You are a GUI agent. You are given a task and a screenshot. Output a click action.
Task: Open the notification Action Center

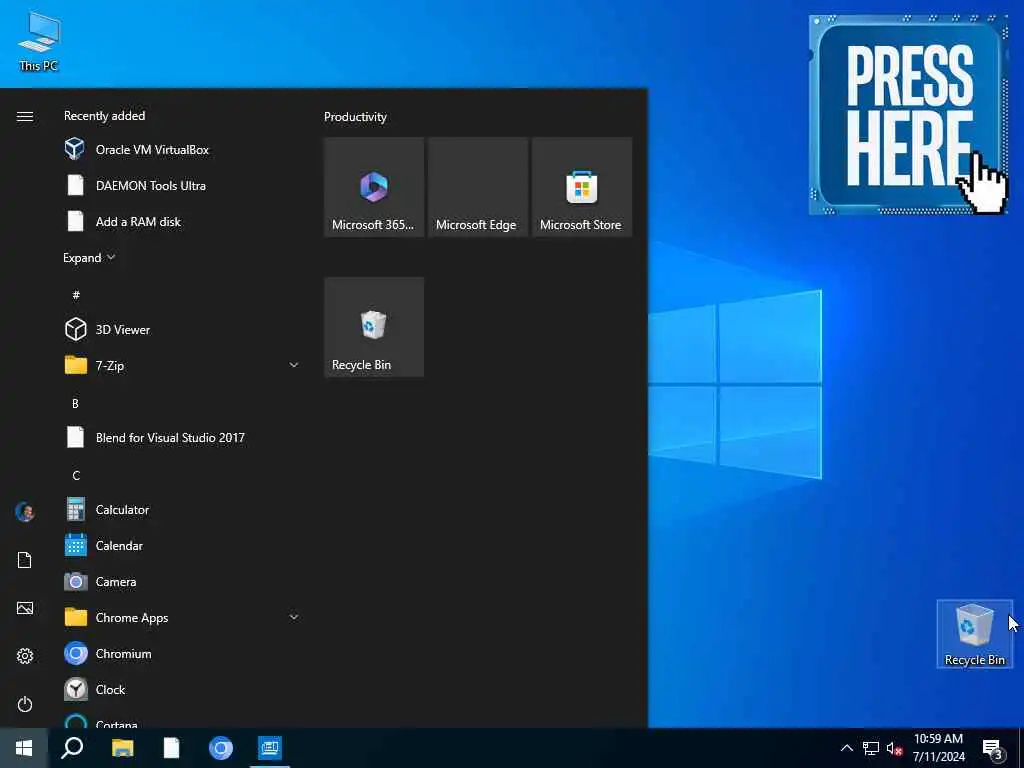click(x=993, y=748)
